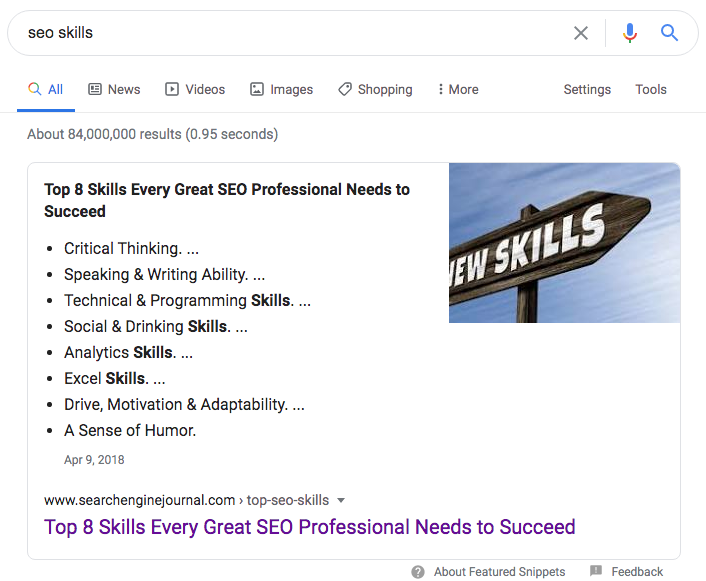Go to Shopping results tab
The image size is (706, 581).
coord(375,89)
